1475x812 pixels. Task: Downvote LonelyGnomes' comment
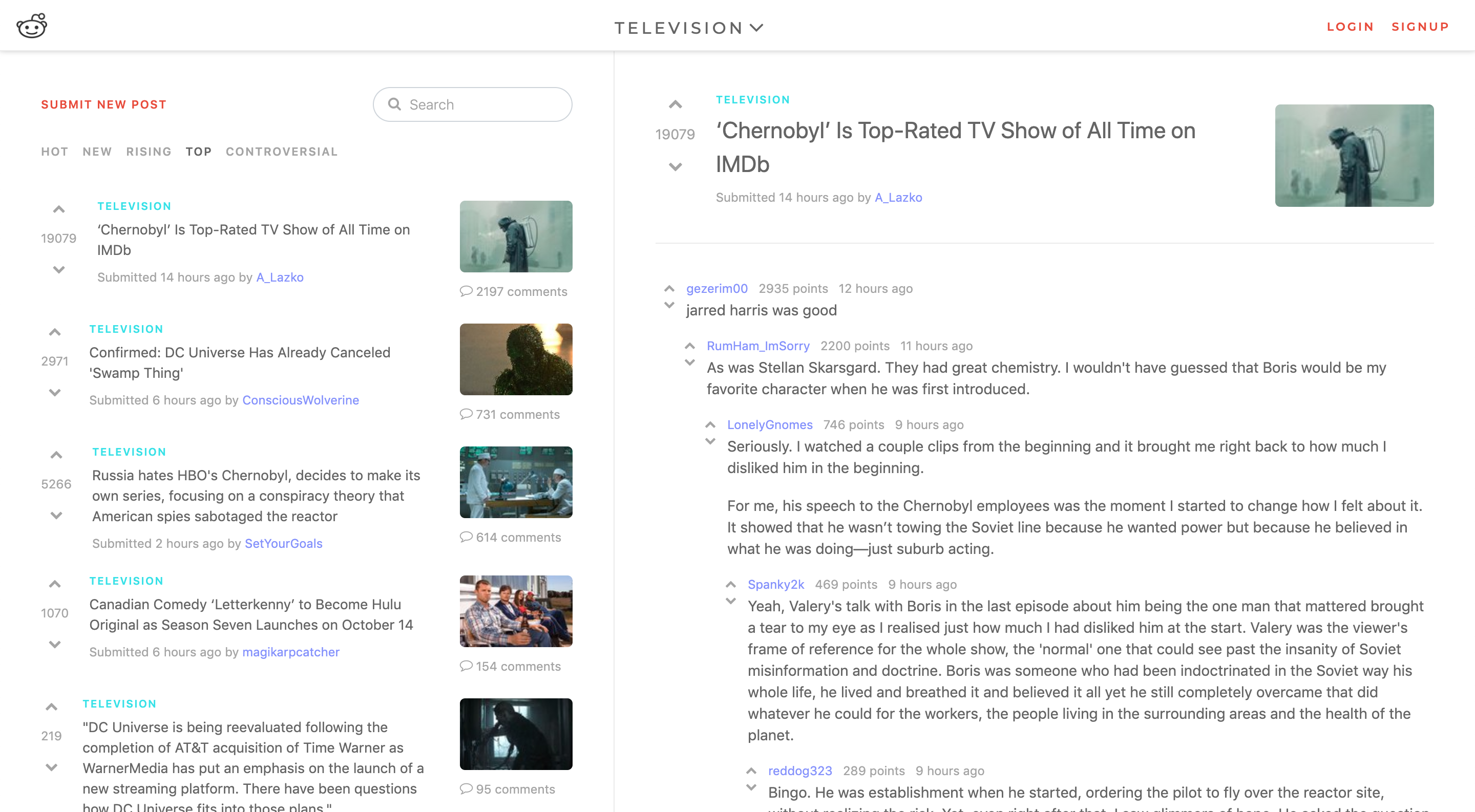pyautogui.click(x=710, y=441)
